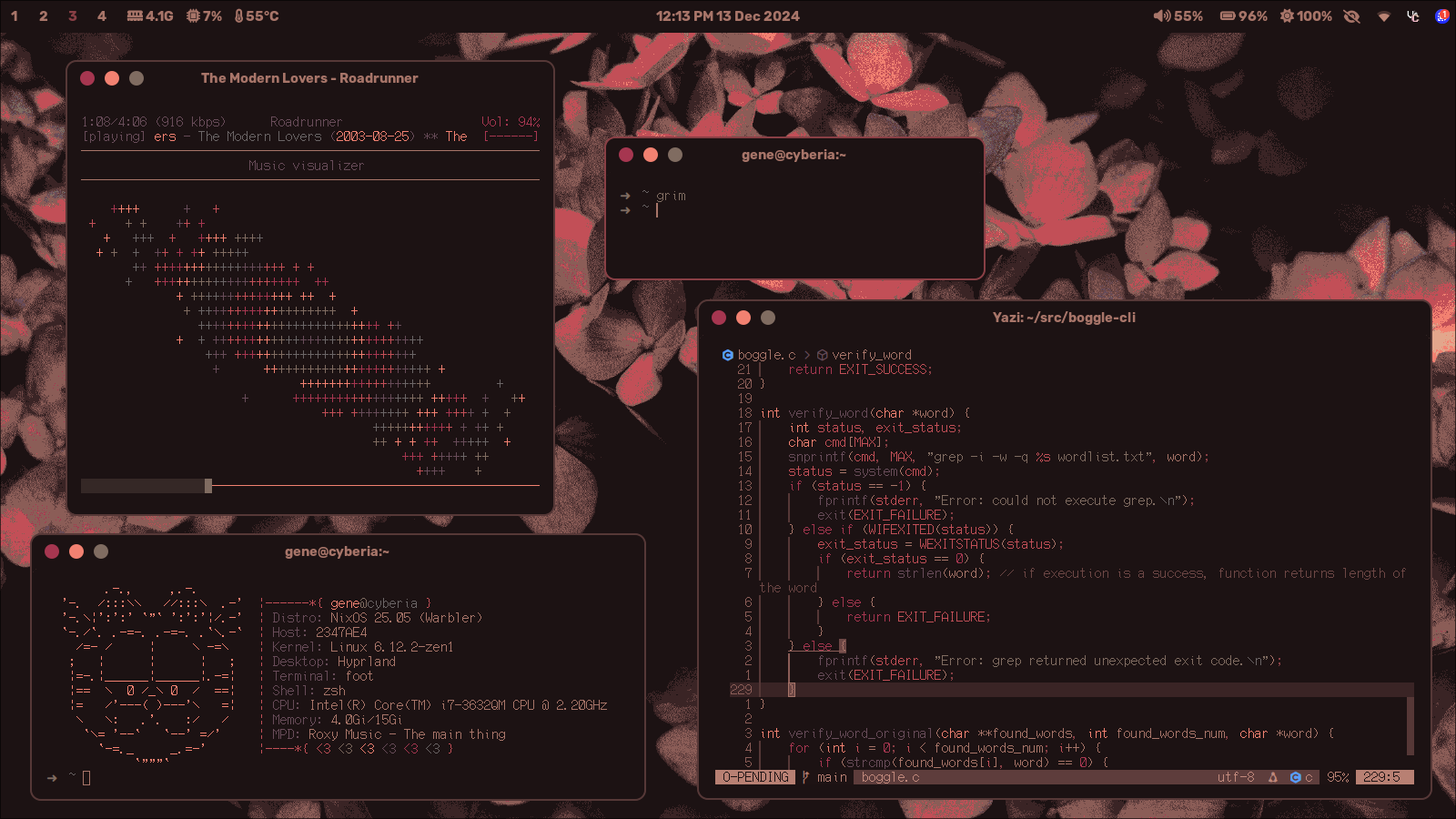The height and width of the screenshot is (819, 1456).
Task: Switch to workspace 1
Action: (x=15, y=16)
